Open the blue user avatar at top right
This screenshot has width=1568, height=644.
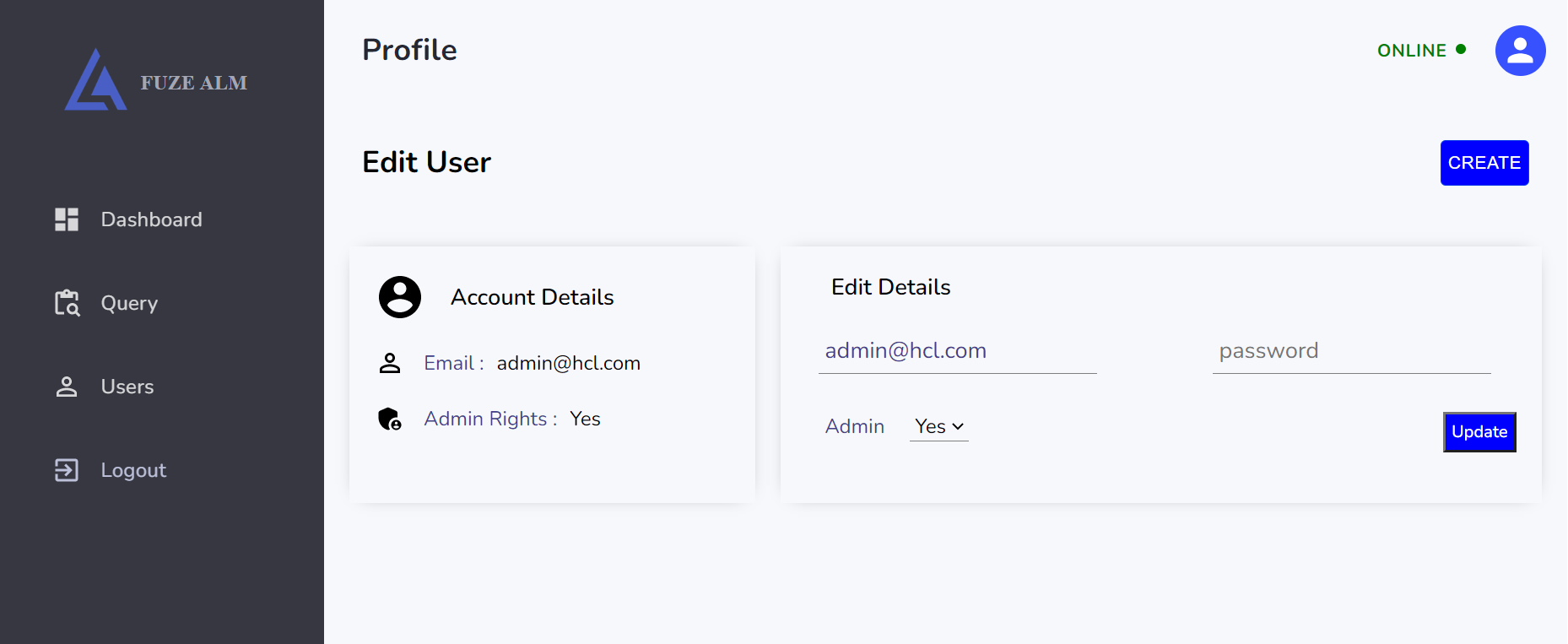[1520, 51]
